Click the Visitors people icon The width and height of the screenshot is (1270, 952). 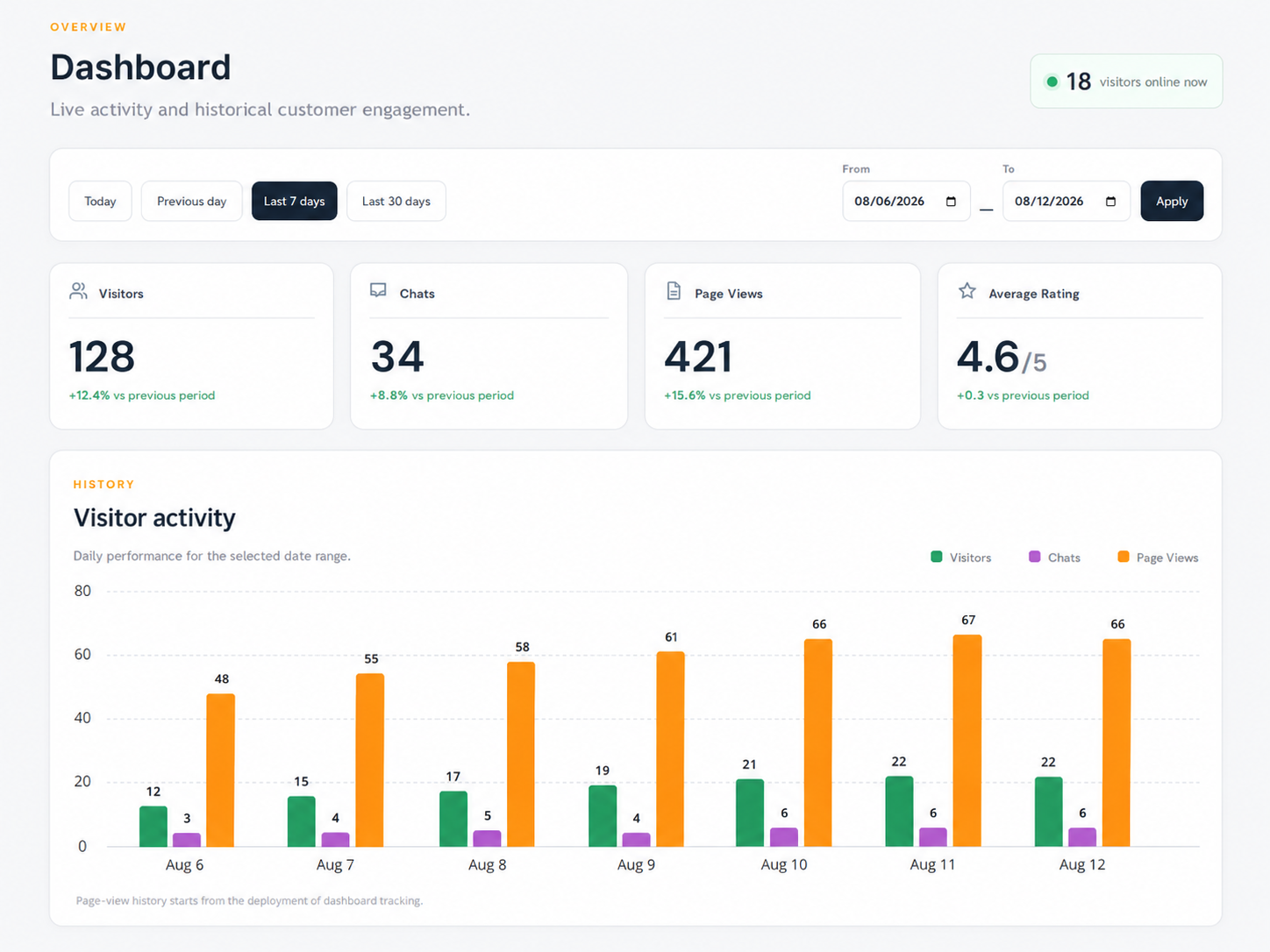coord(78,291)
